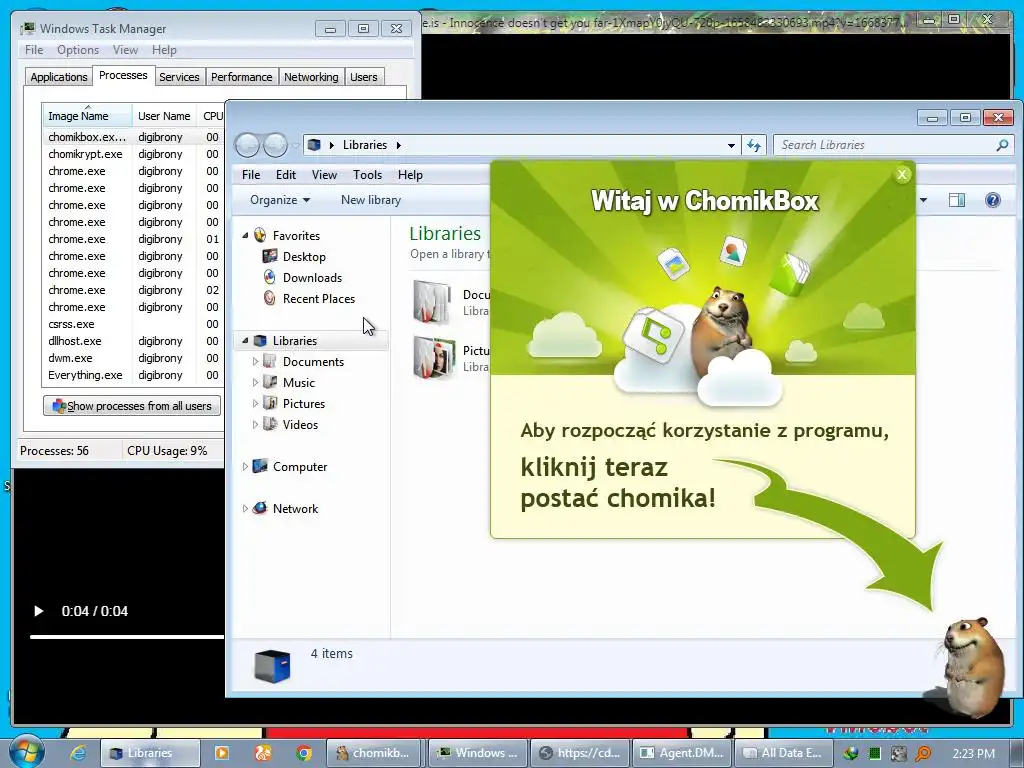Expand the Computer tree node
1024x768 pixels.
coord(246,466)
